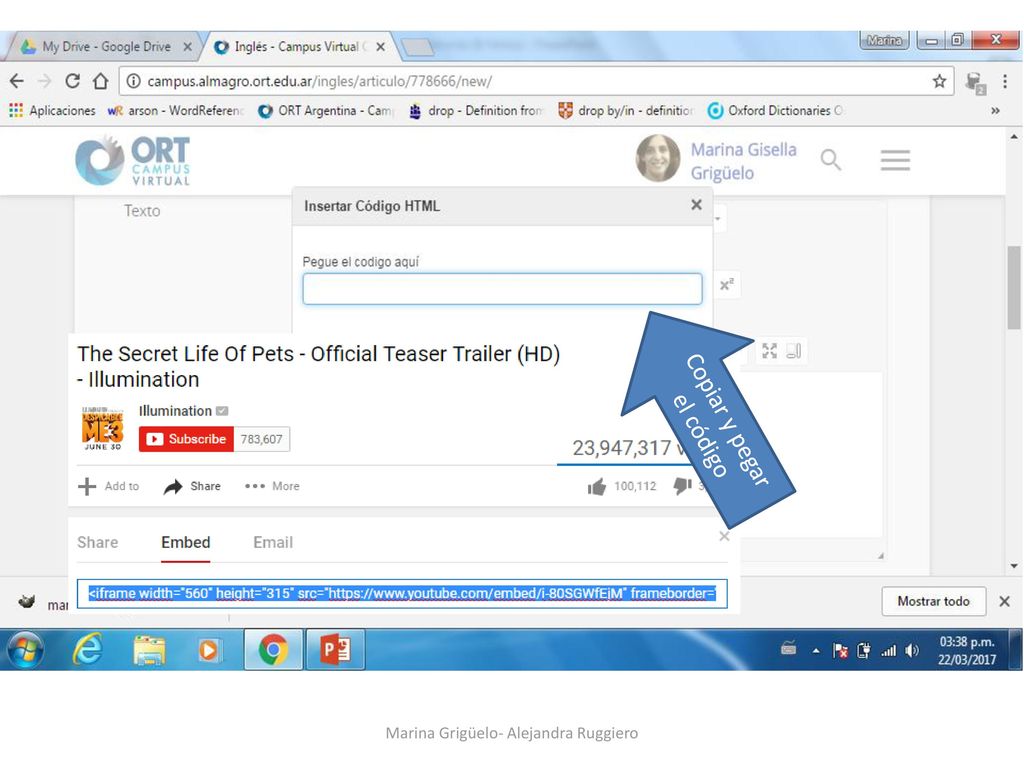
Task: Click the ORT Campus Virtual logo
Action: pyautogui.click(x=133, y=161)
